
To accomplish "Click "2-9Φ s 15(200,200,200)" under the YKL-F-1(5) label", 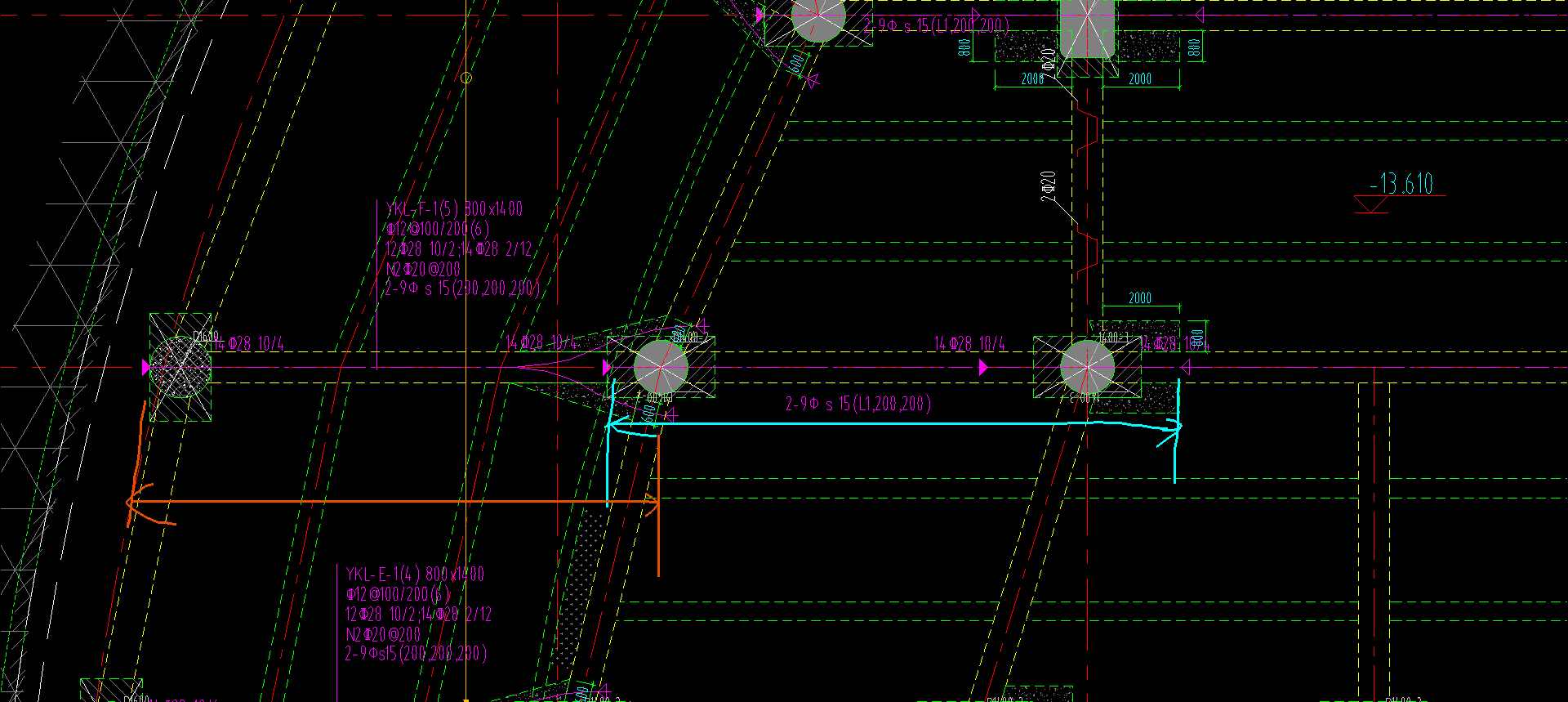I will [462, 288].
